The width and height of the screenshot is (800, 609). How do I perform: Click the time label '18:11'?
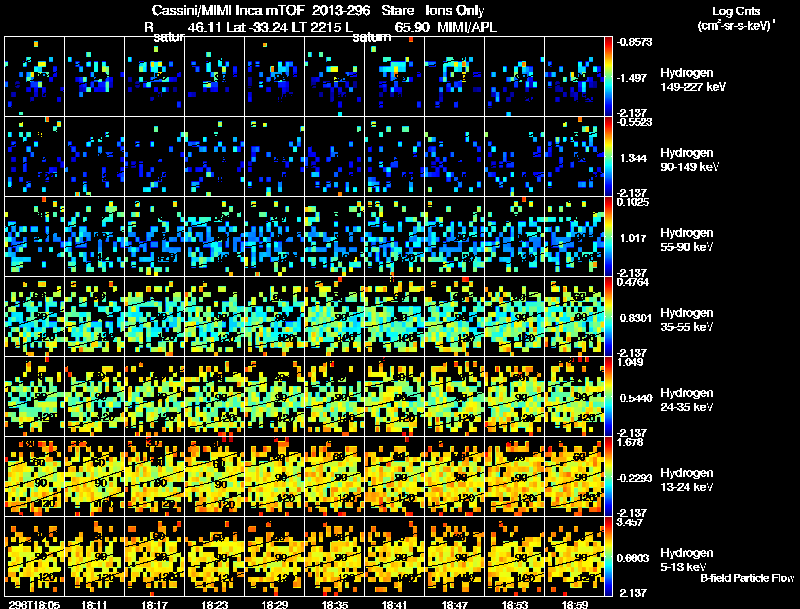pyautogui.click(x=94, y=604)
